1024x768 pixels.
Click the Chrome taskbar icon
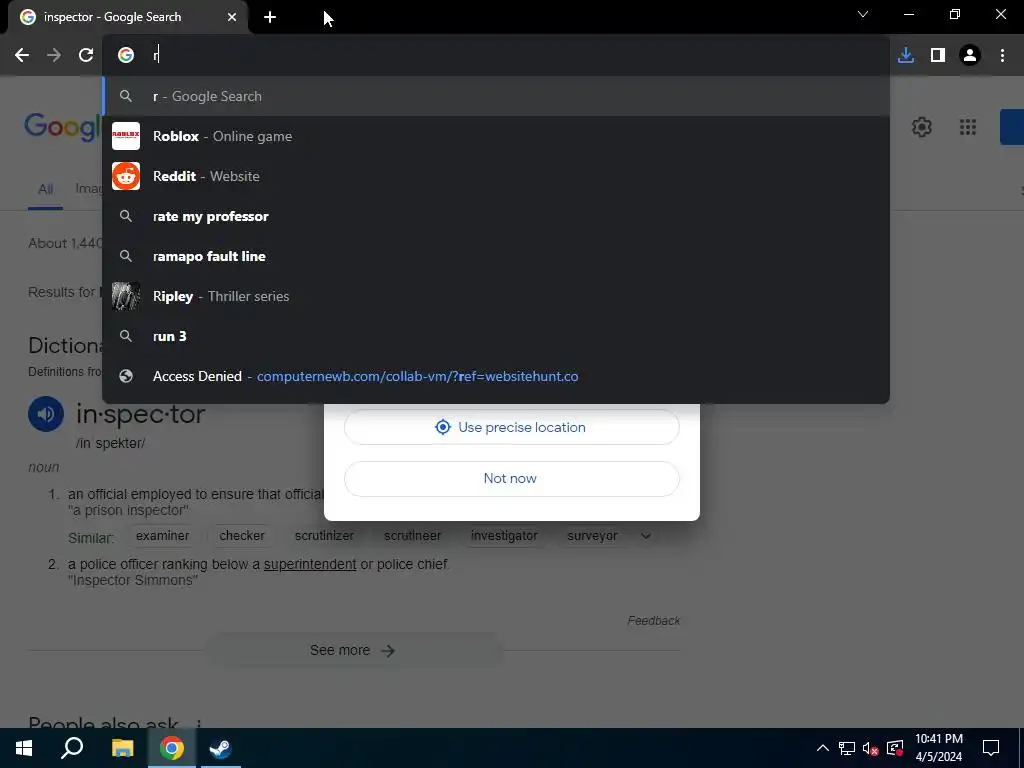[x=171, y=748]
